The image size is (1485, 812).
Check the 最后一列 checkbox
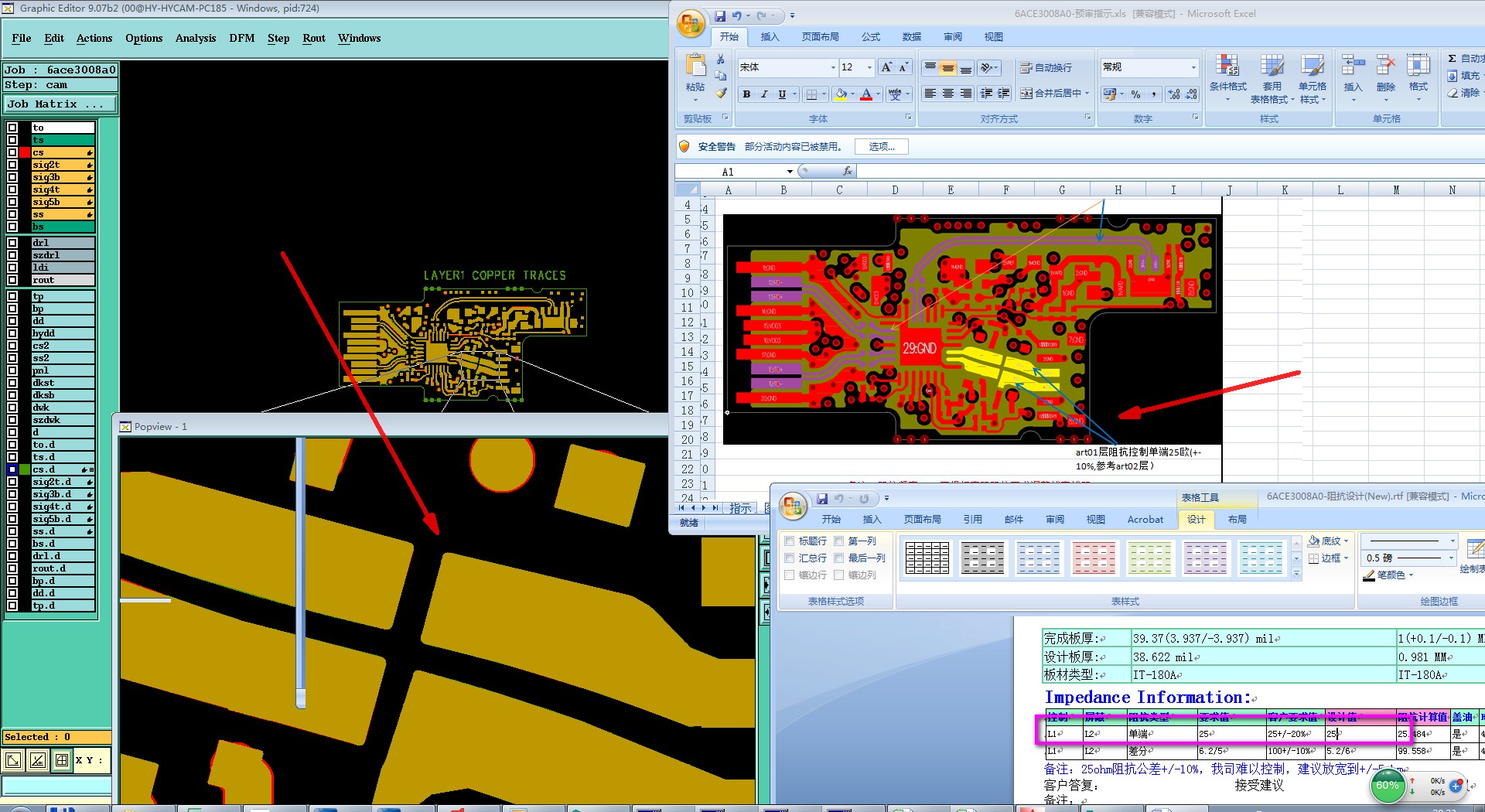(839, 558)
